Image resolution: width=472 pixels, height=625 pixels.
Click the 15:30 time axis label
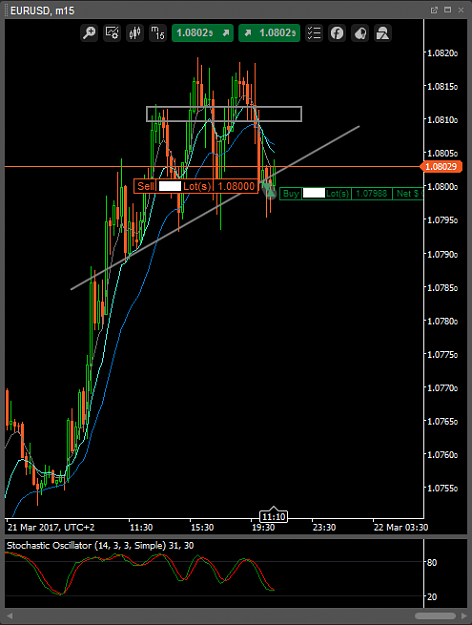tap(202, 528)
